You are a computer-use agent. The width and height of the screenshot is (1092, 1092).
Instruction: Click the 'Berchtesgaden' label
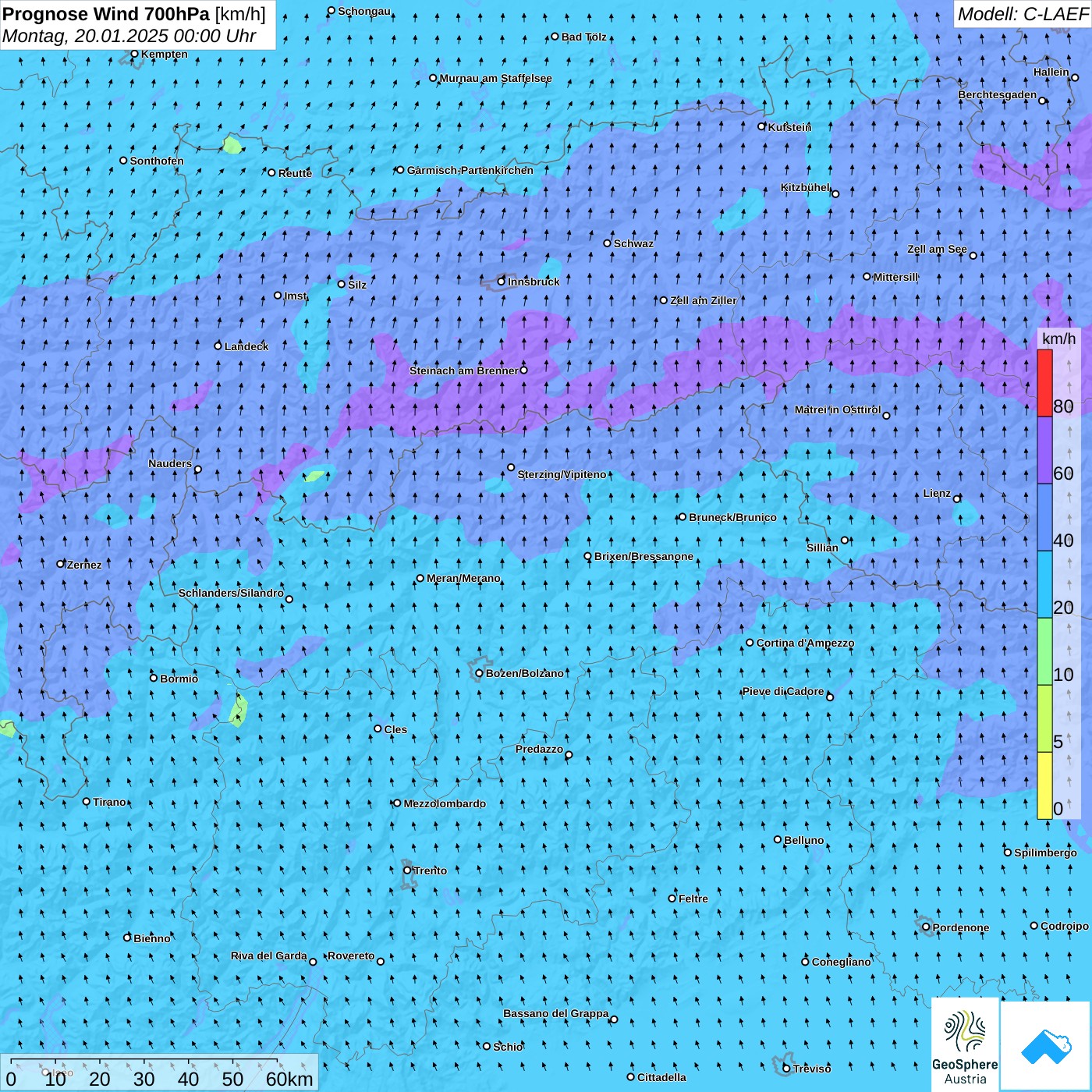coord(998,95)
